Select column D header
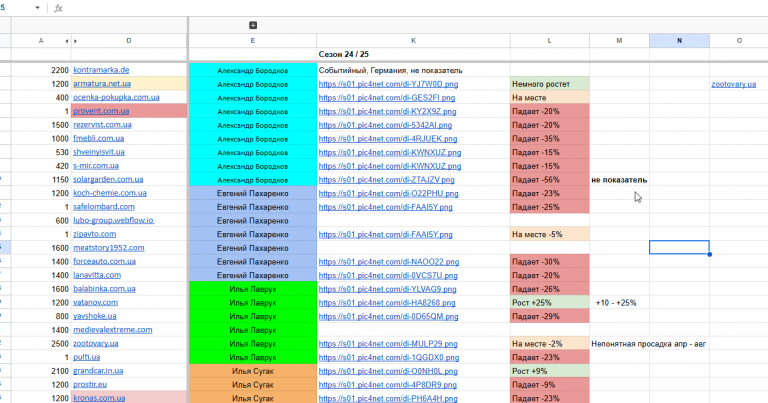This screenshot has width=768, height=403. coord(129,41)
